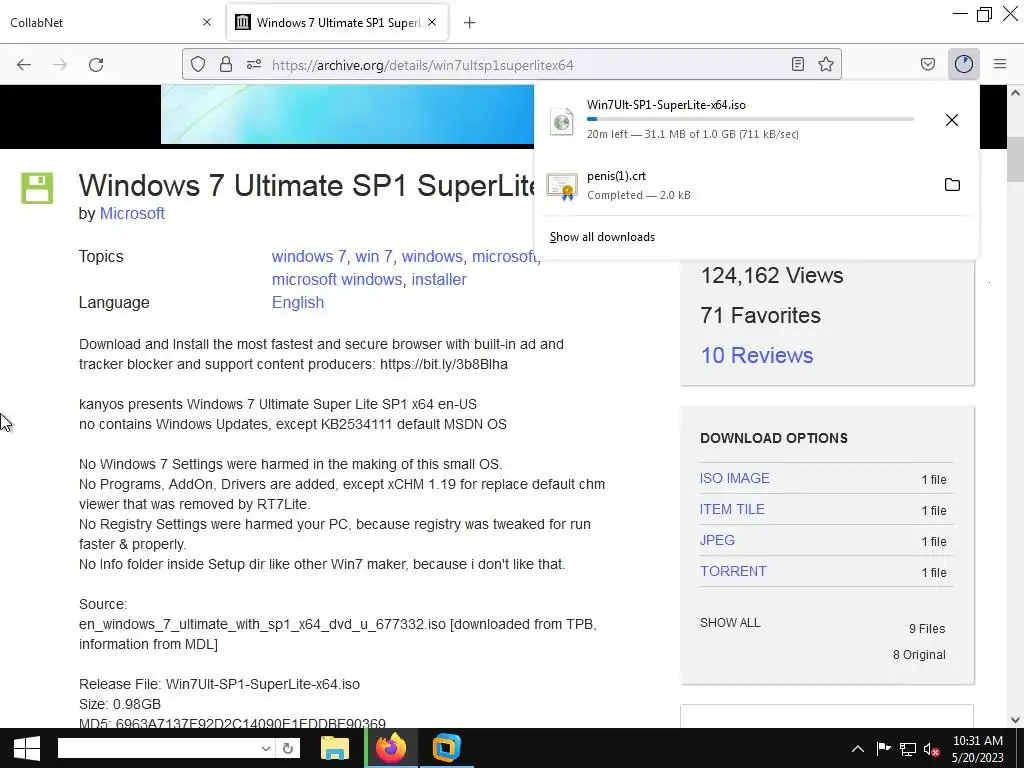Click the 9 Files text
The width and height of the screenshot is (1024, 768).
coord(927,629)
